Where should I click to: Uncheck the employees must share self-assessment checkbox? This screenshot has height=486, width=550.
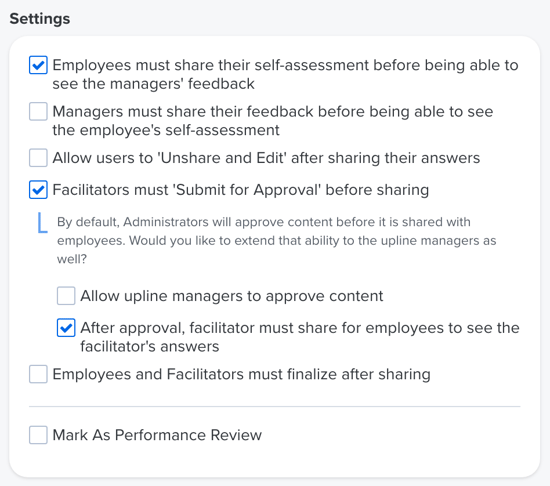pos(38,65)
